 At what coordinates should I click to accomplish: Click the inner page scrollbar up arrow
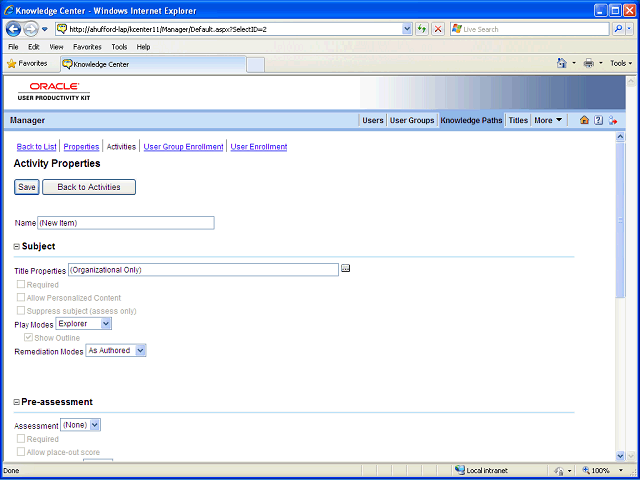click(620, 137)
